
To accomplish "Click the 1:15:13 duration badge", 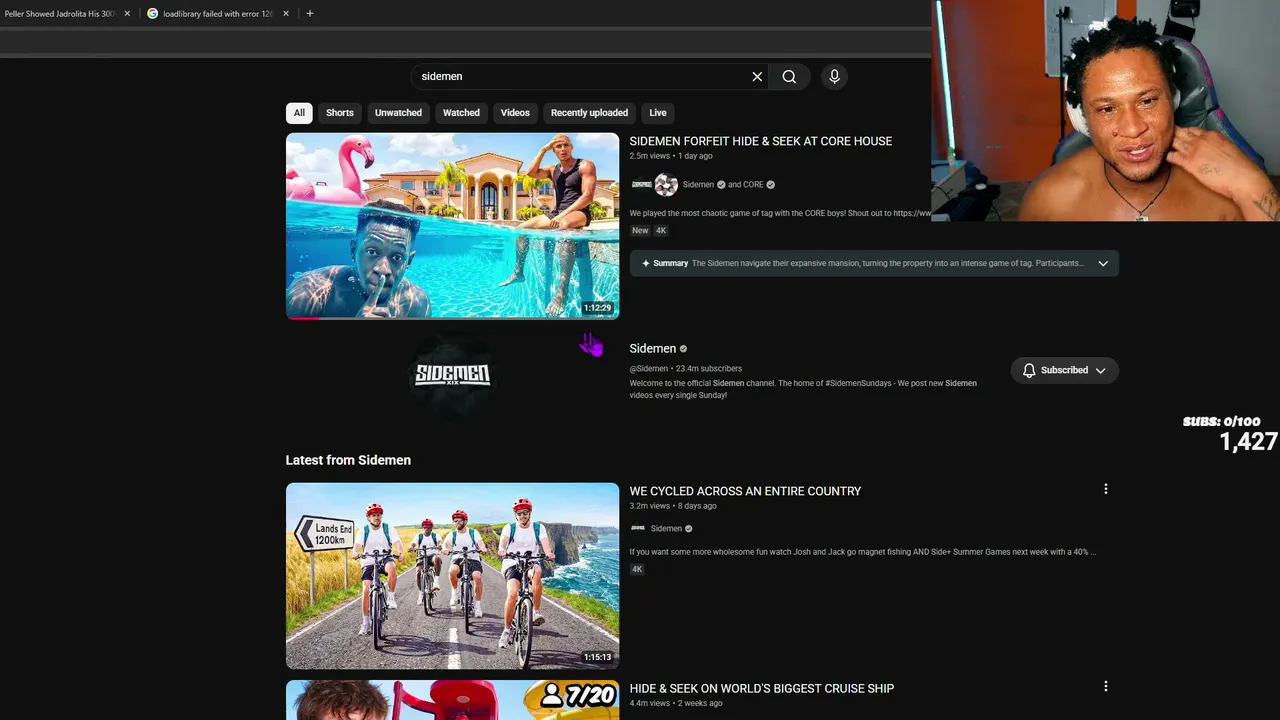I will pos(597,657).
